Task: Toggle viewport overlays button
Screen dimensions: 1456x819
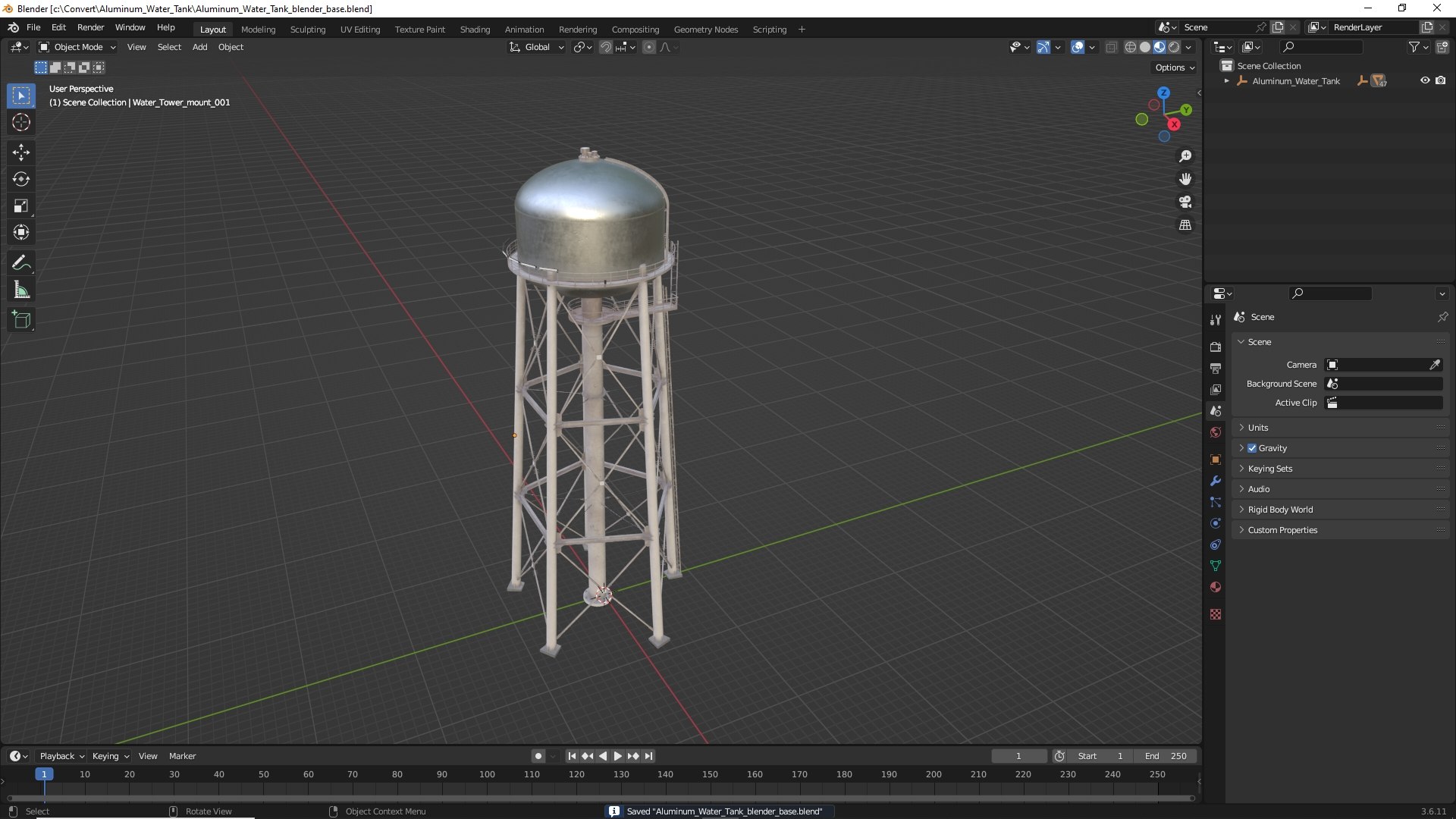Action: 1078,47
